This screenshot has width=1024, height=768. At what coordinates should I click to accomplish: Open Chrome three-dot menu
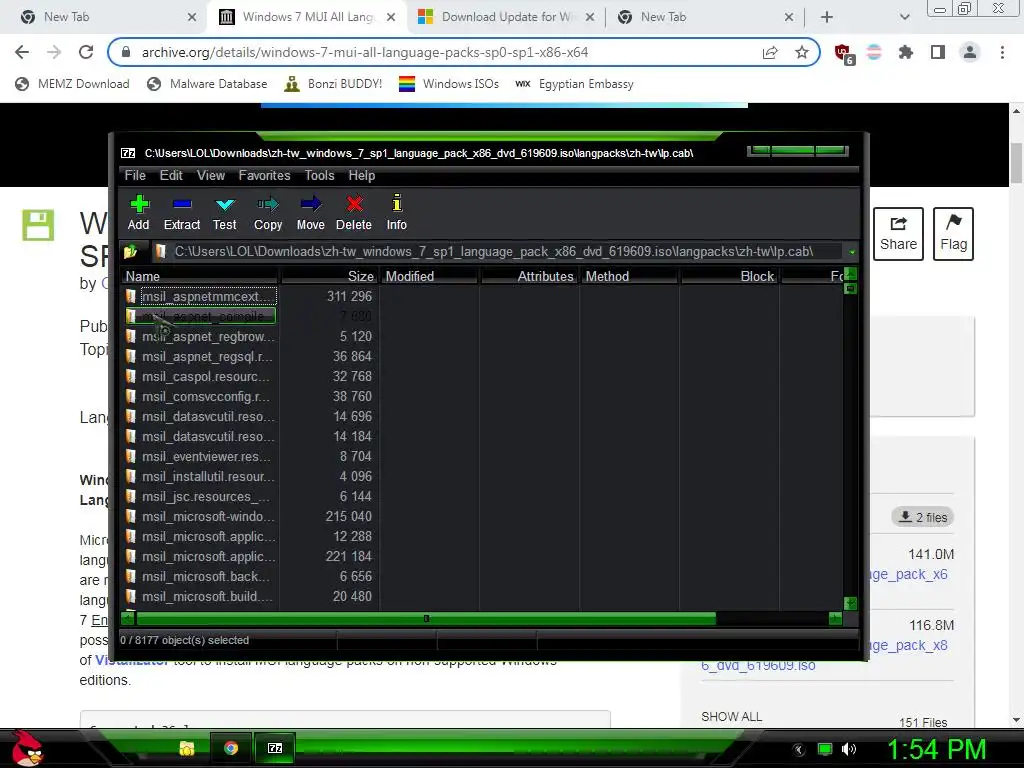(x=1002, y=52)
